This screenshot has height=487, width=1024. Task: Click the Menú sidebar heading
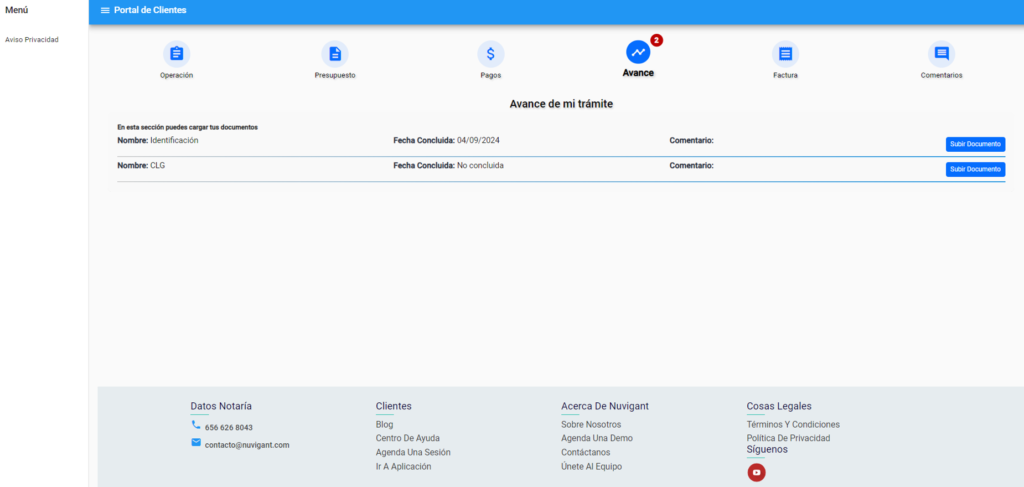(x=16, y=10)
